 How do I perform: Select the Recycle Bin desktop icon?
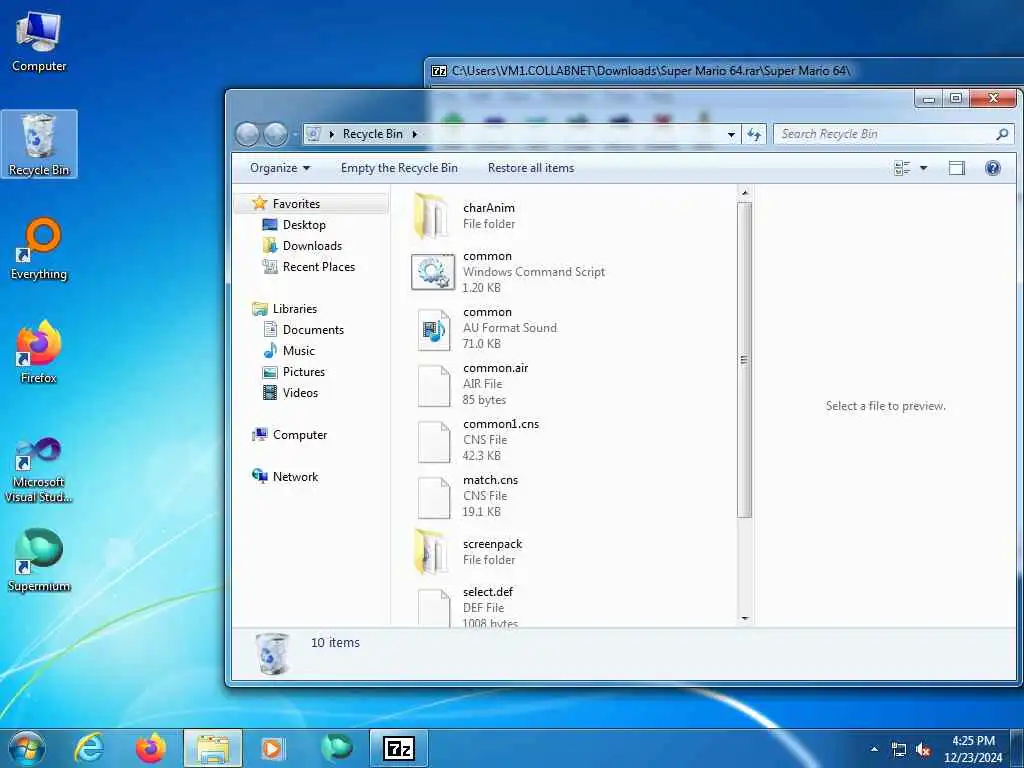point(39,144)
